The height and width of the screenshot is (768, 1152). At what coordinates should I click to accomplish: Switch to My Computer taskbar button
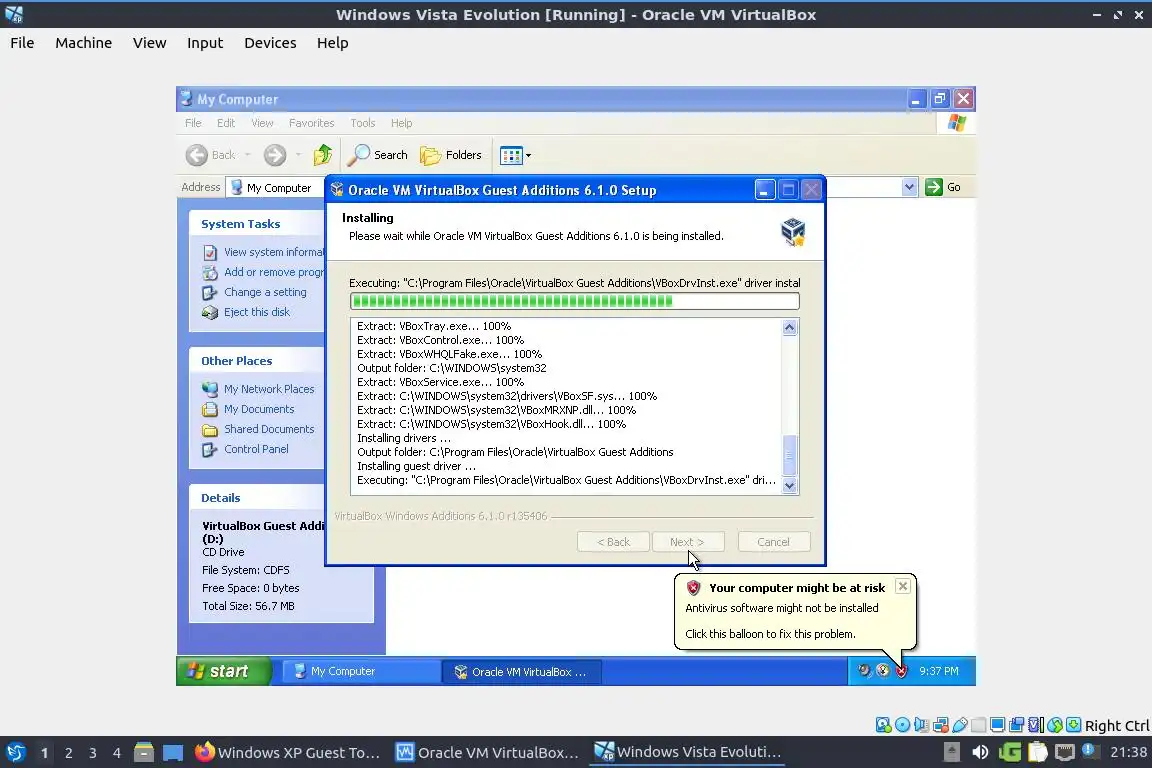(360, 671)
